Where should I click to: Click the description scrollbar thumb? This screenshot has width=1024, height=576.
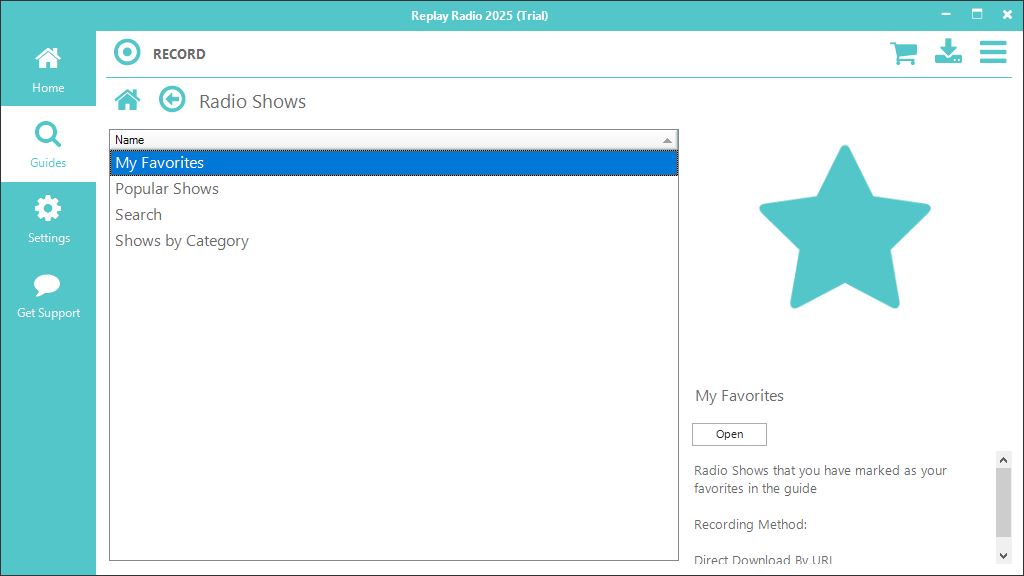tap(1004, 502)
